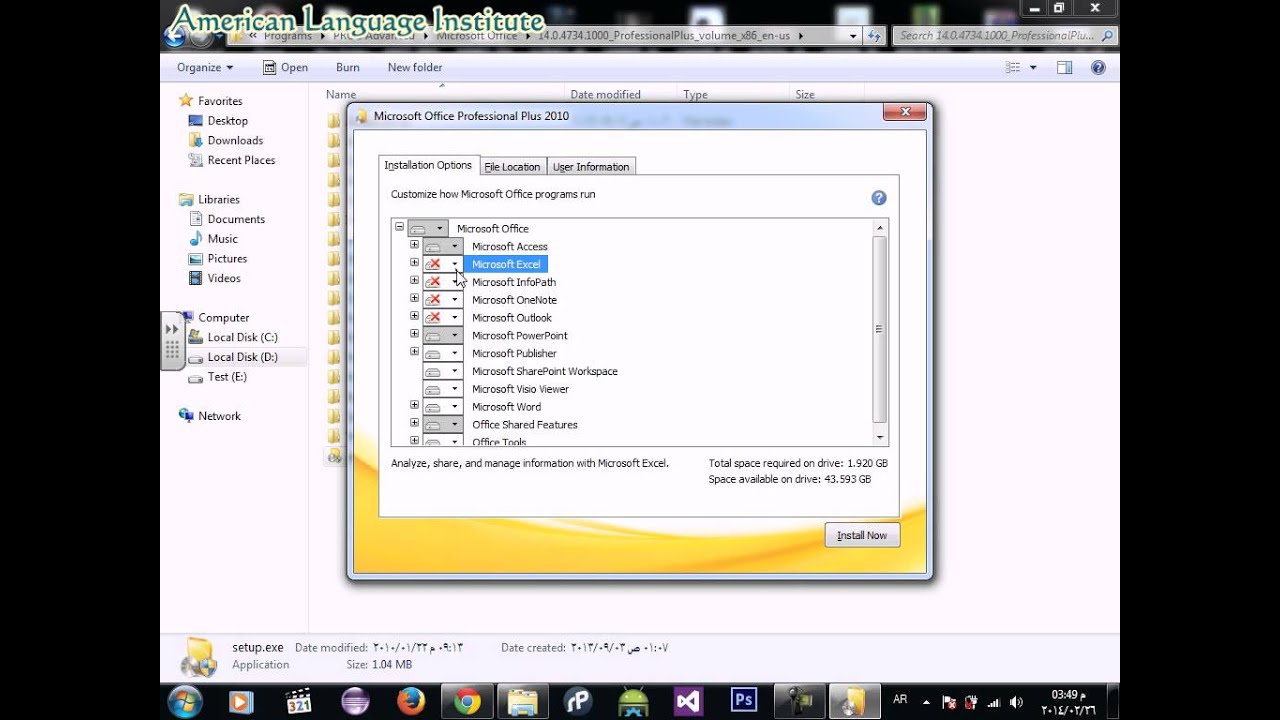This screenshot has width=1280, height=720.
Task: Open Google Chrome from the taskbar
Action: click(466, 702)
